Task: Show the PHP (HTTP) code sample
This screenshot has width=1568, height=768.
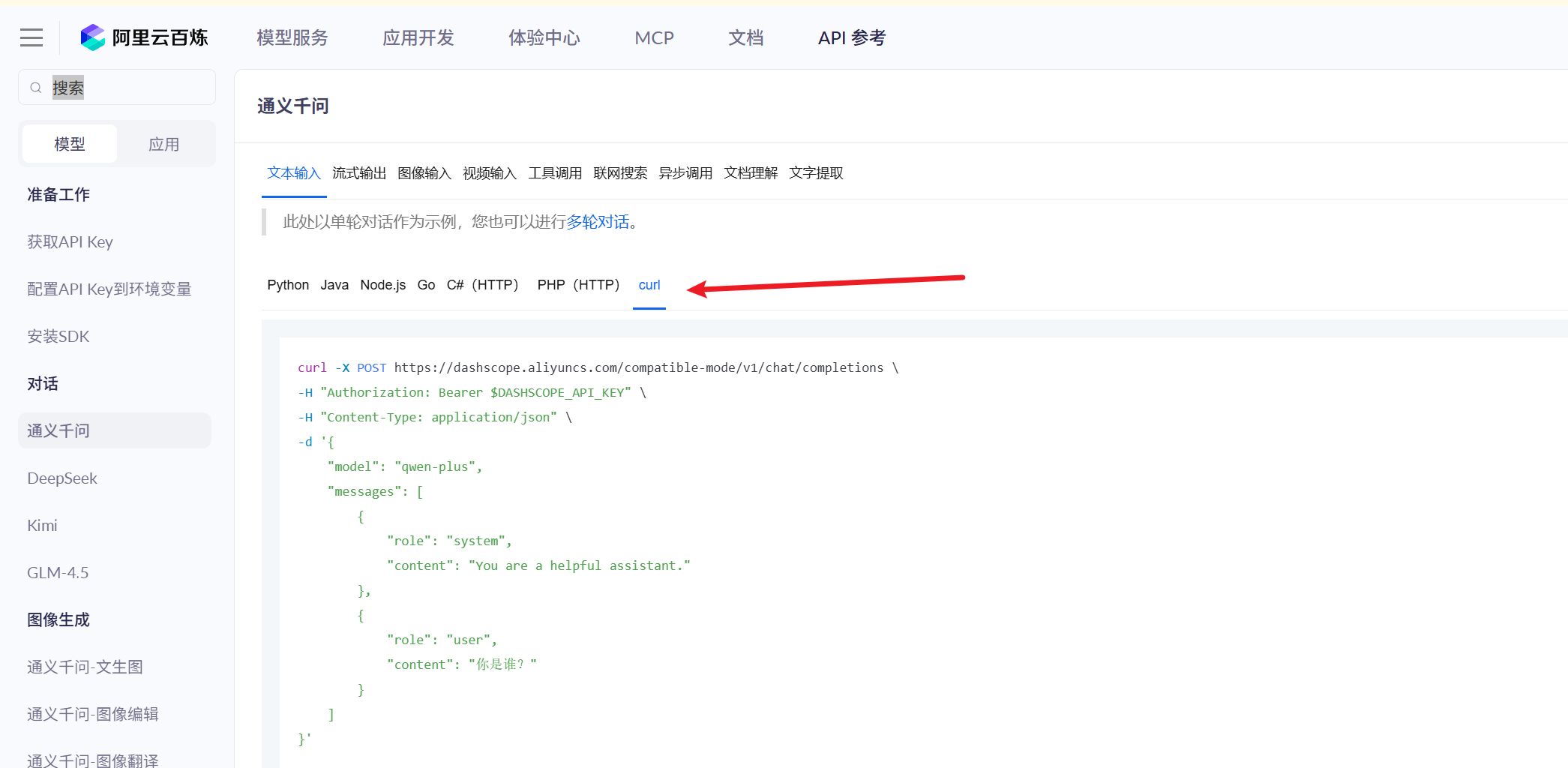Action: pyautogui.click(x=578, y=285)
